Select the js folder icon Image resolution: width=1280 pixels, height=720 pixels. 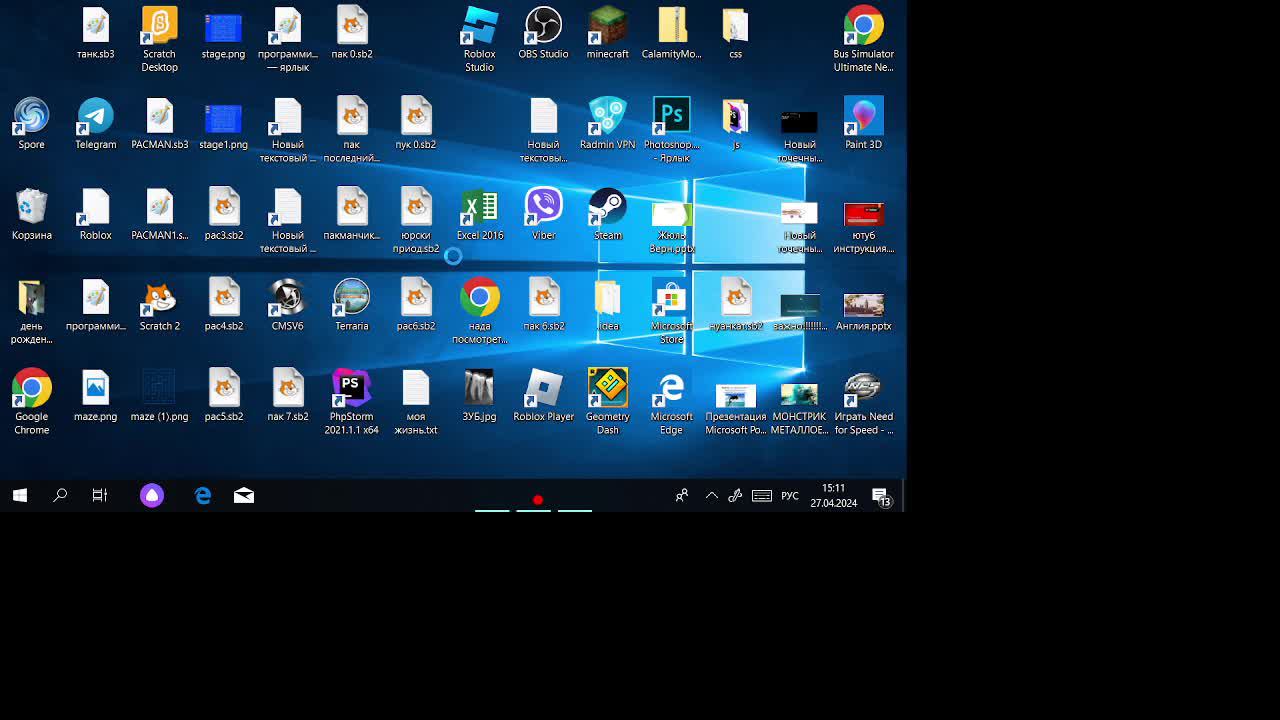click(735, 123)
